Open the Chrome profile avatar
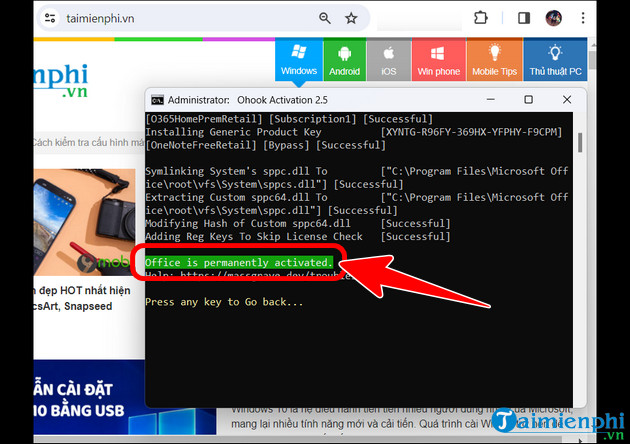The image size is (630, 444). click(x=553, y=18)
